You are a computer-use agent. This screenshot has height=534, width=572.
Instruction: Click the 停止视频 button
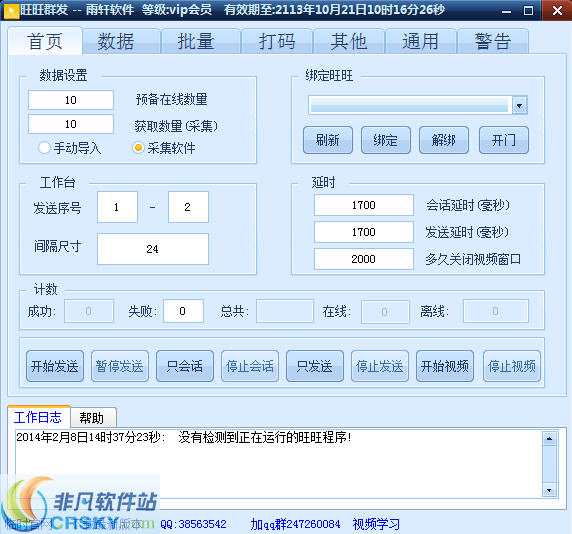[x=512, y=366]
